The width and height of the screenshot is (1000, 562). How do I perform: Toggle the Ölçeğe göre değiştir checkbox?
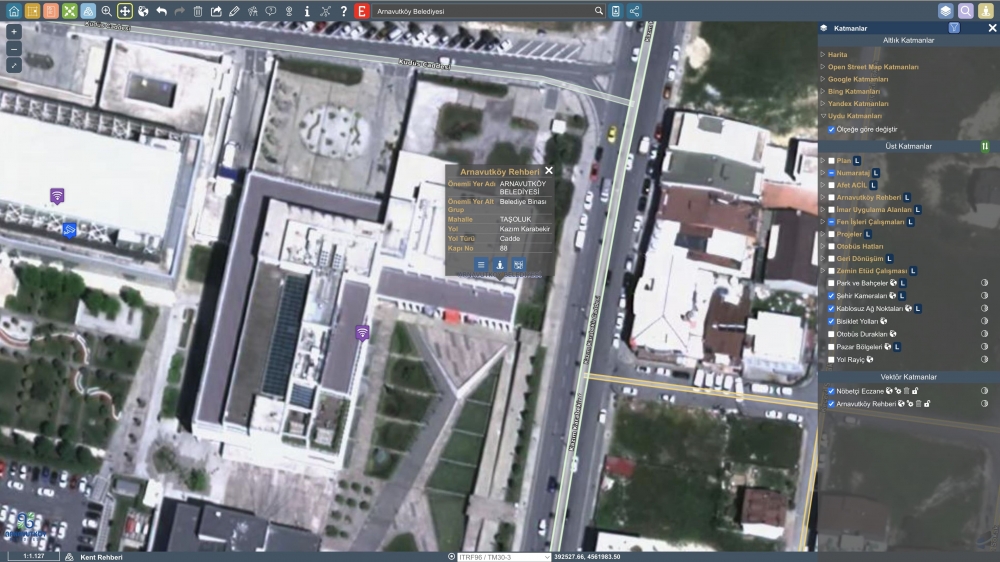click(x=831, y=129)
